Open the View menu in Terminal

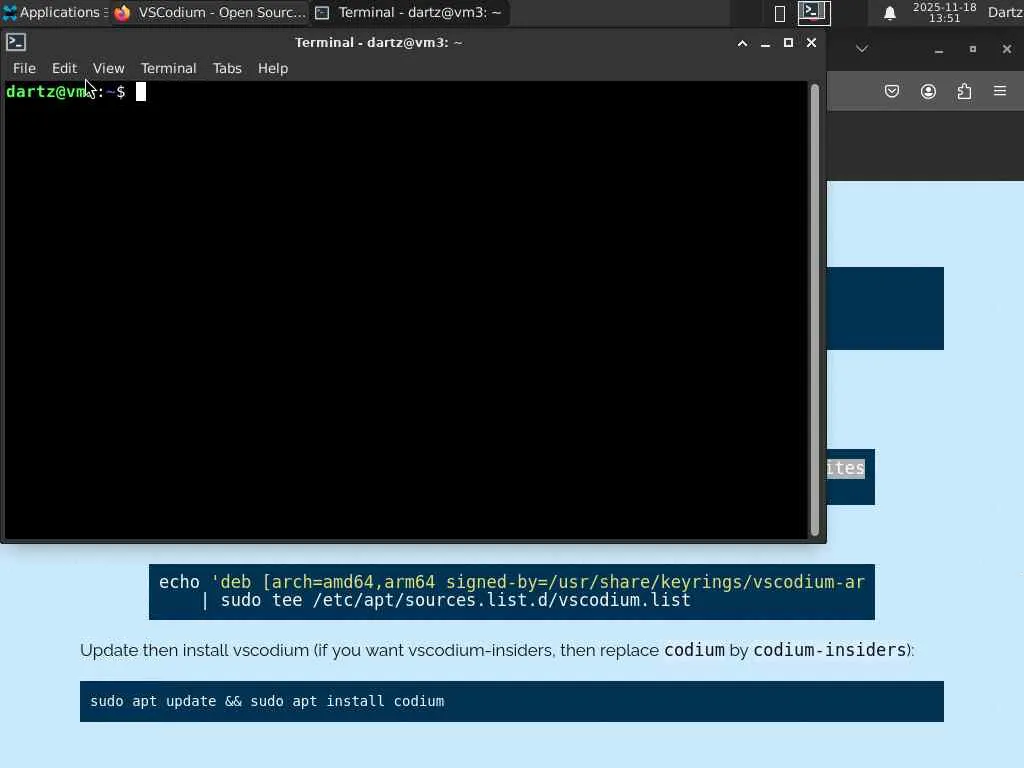[108, 68]
